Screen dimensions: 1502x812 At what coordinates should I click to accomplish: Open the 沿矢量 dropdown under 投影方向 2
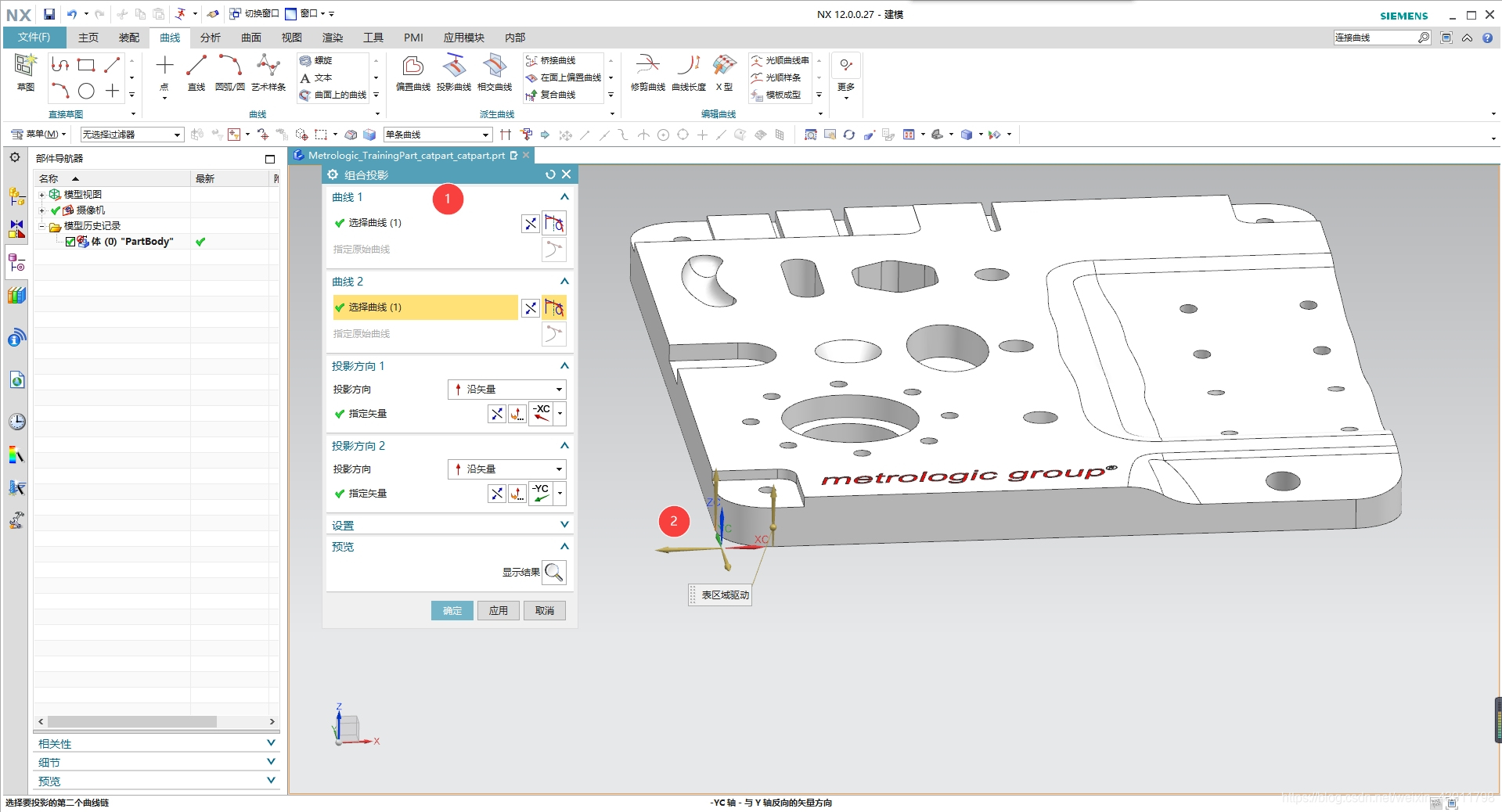tap(507, 469)
